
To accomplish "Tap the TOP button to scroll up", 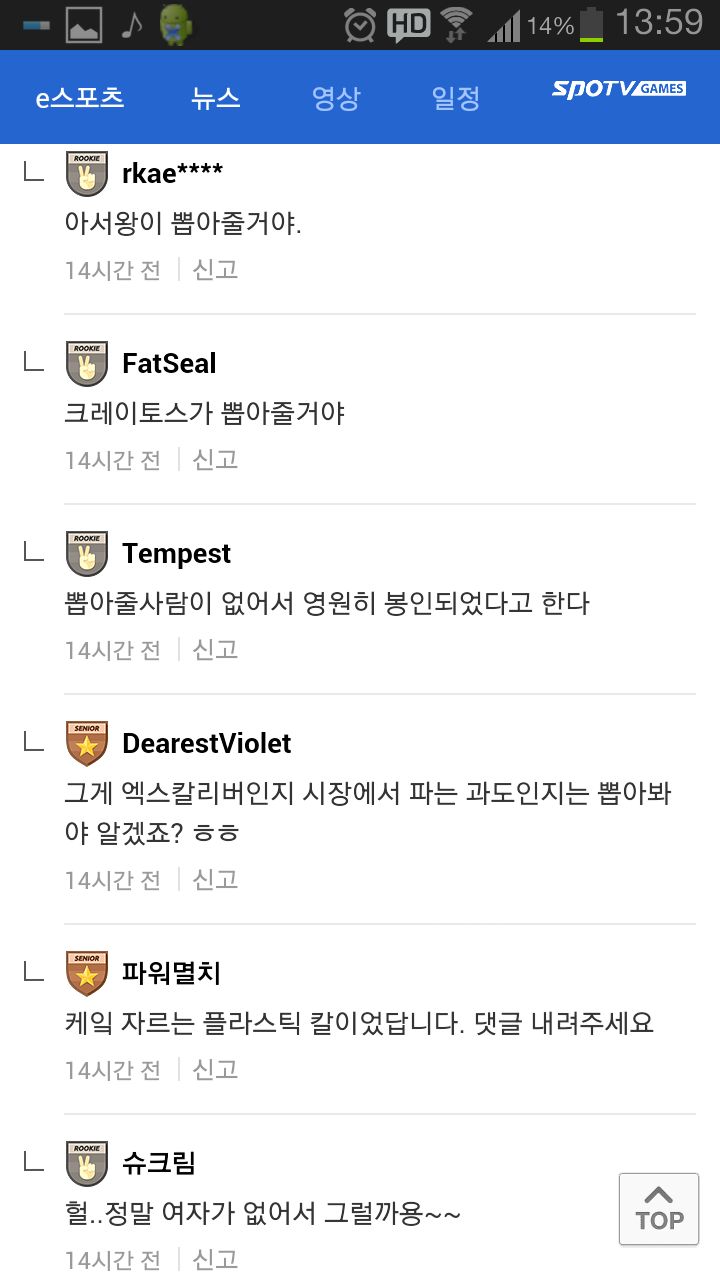I will tap(658, 1209).
